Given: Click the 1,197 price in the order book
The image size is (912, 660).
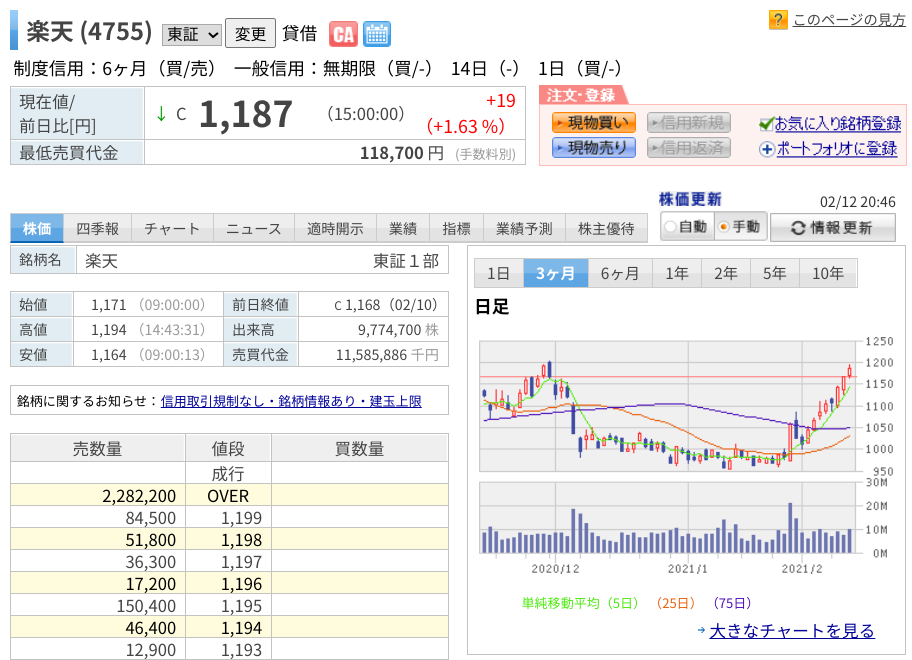Looking at the screenshot, I should click(241, 562).
